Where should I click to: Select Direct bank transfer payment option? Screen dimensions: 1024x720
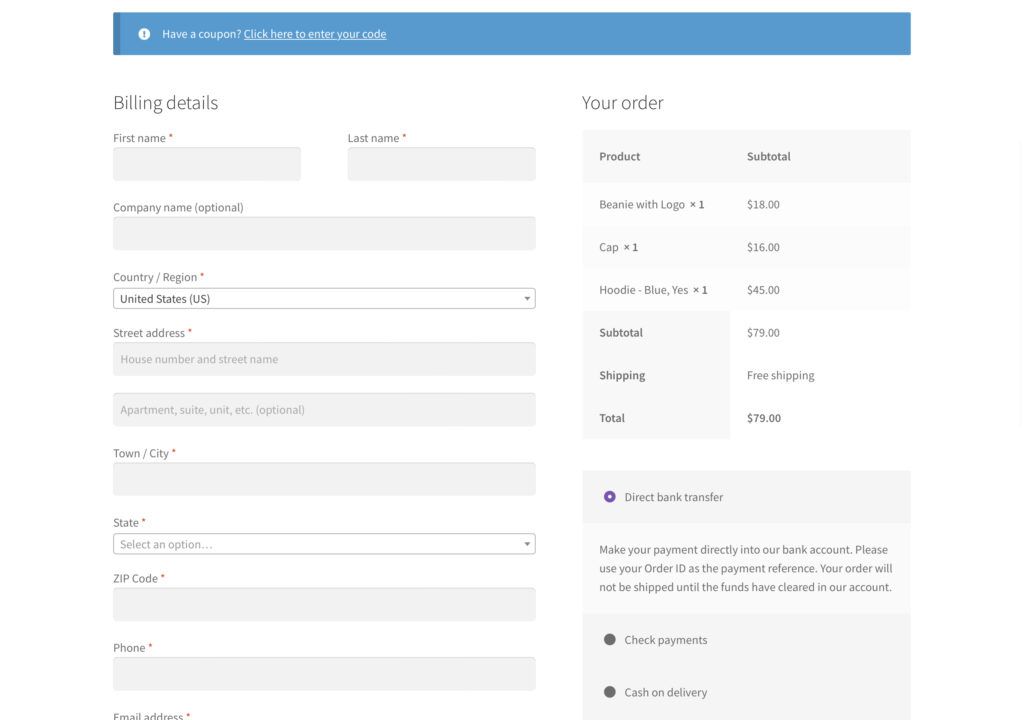610,497
